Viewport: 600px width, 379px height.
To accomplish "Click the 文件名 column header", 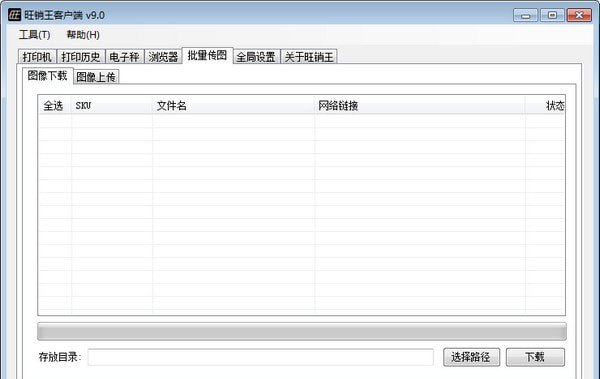I will click(x=233, y=105).
